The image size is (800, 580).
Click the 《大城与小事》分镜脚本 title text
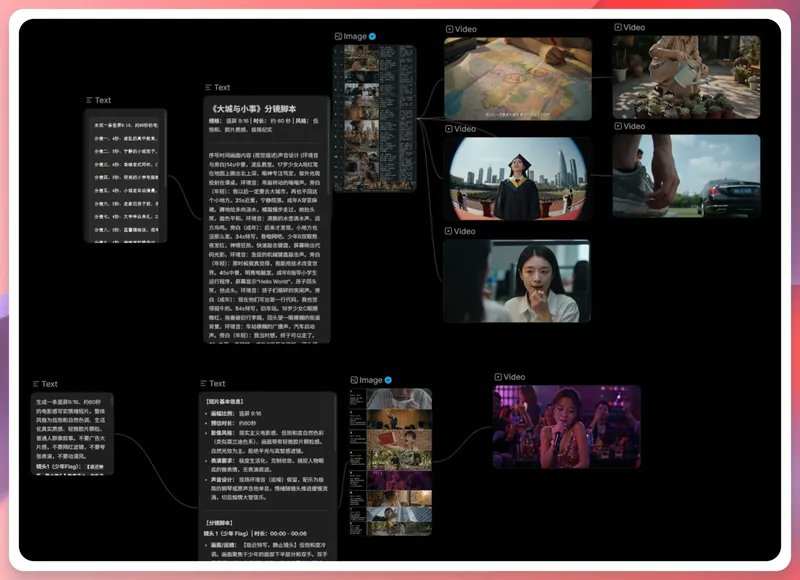(253, 109)
